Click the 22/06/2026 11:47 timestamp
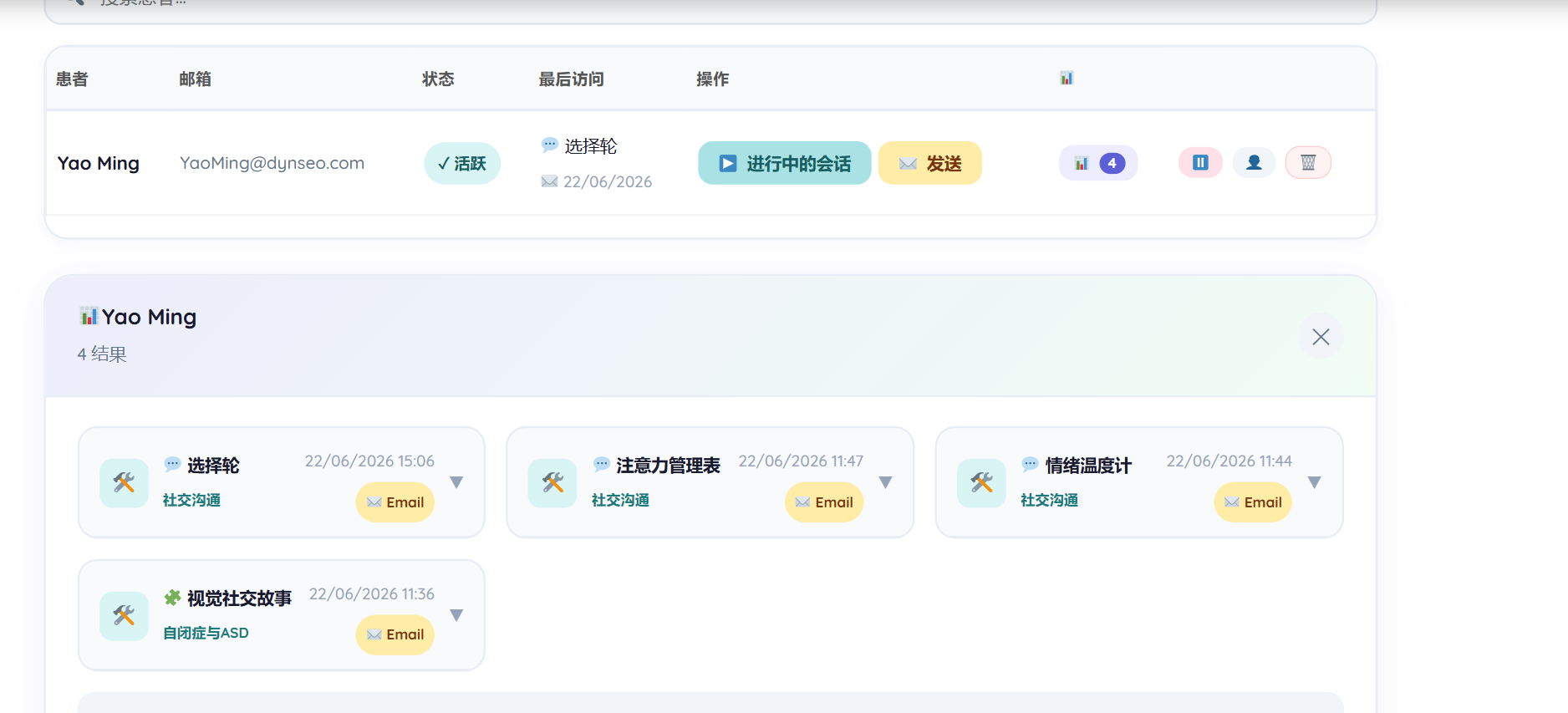Image resolution: width=1568 pixels, height=713 pixels. [801, 461]
